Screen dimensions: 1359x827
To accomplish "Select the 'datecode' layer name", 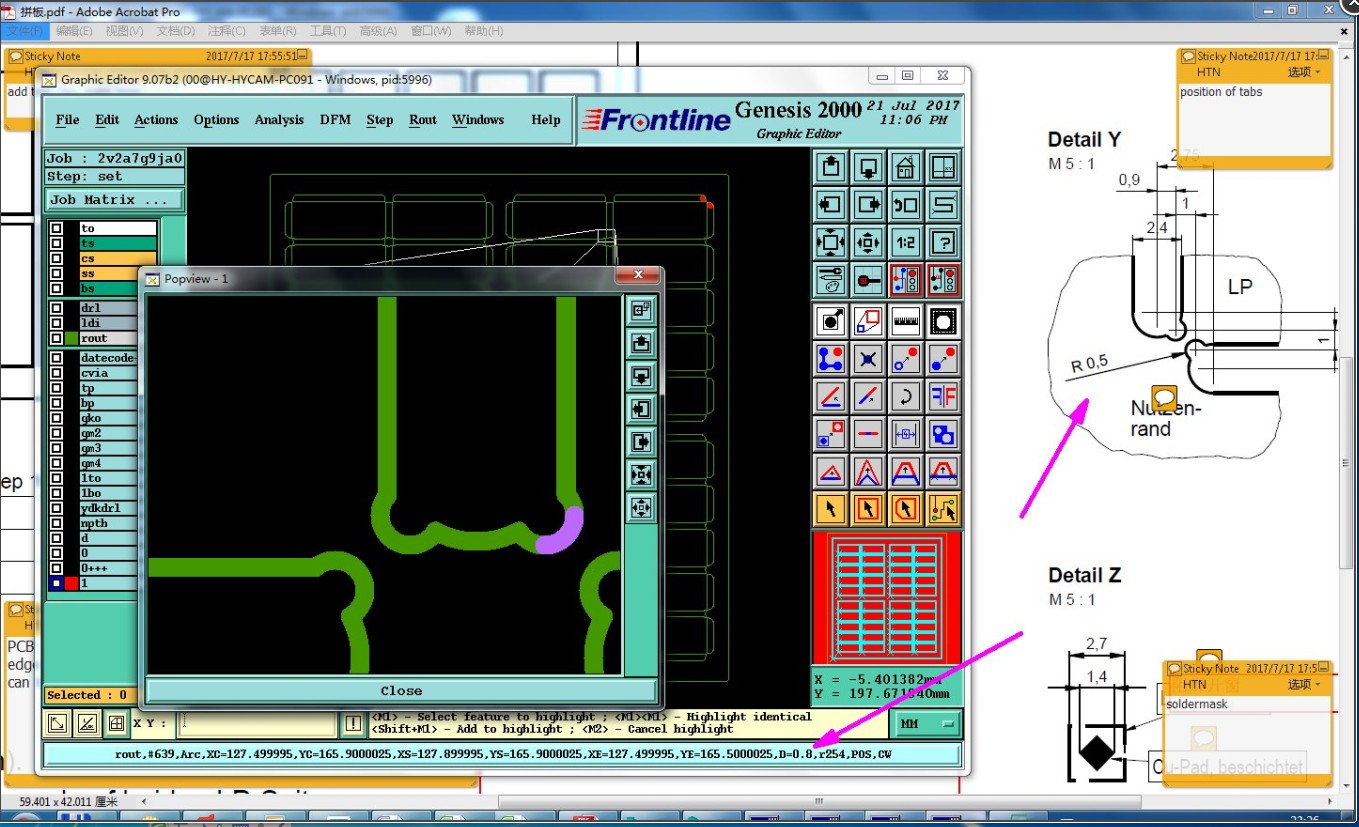I will 108,358.
